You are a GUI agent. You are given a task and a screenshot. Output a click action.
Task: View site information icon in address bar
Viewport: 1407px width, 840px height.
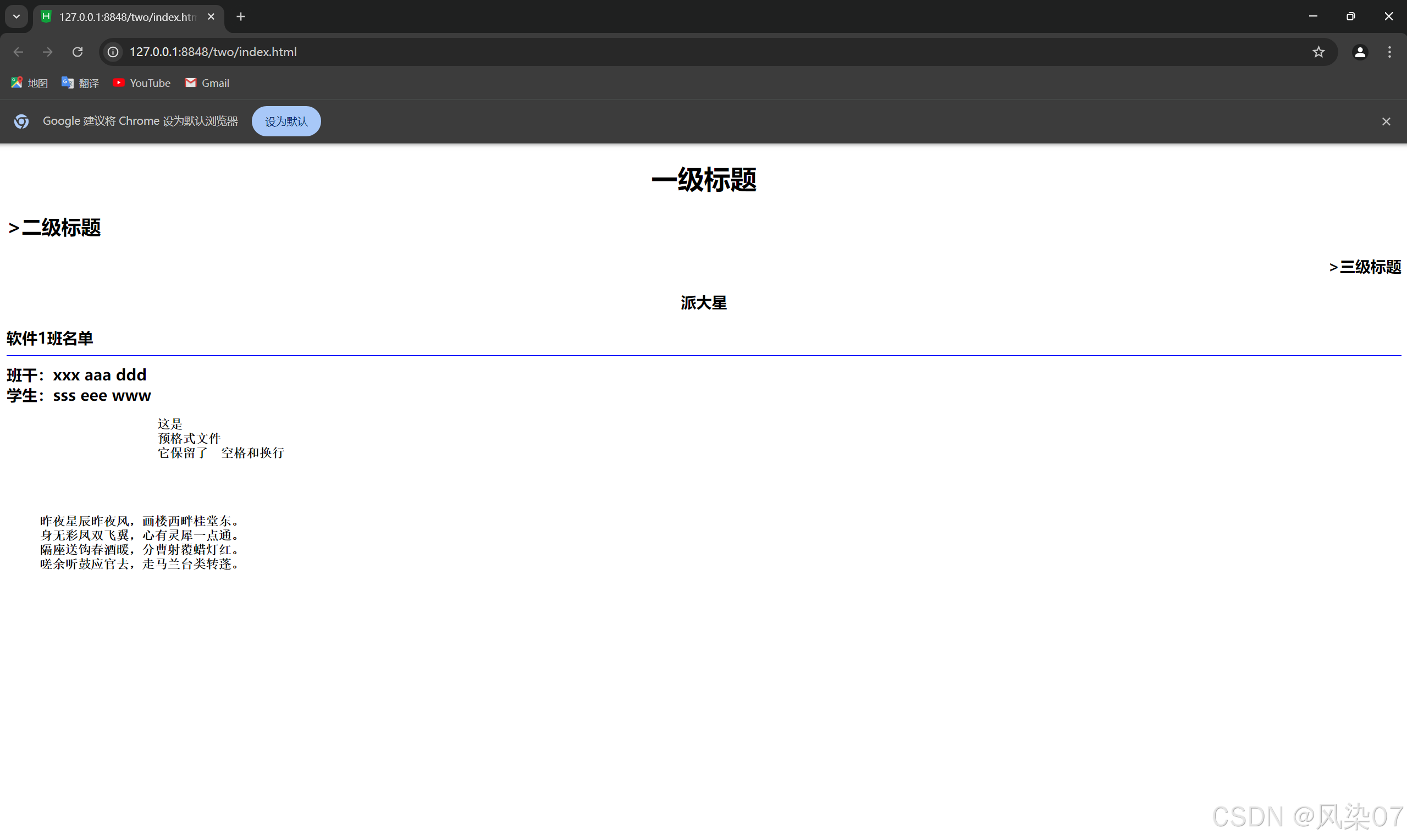[113, 52]
